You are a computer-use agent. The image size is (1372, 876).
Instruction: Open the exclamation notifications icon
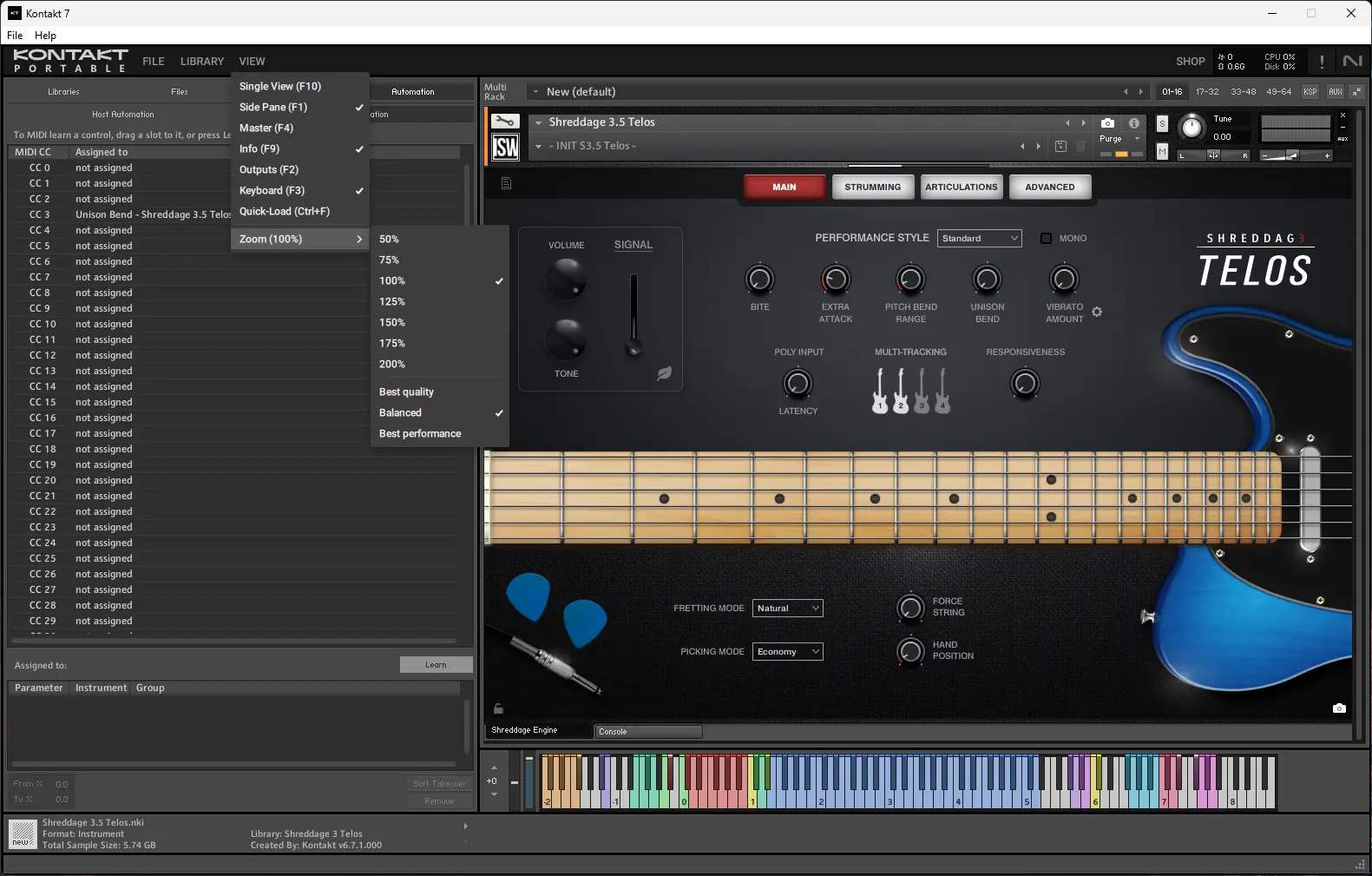(x=1322, y=61)
